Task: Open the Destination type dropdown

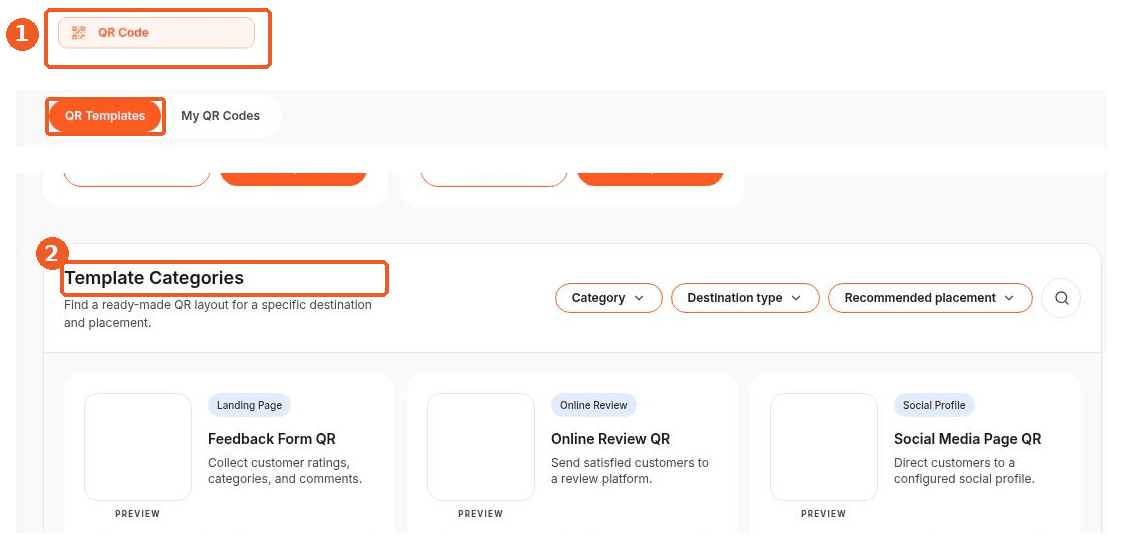Action: tap(745, 298)
